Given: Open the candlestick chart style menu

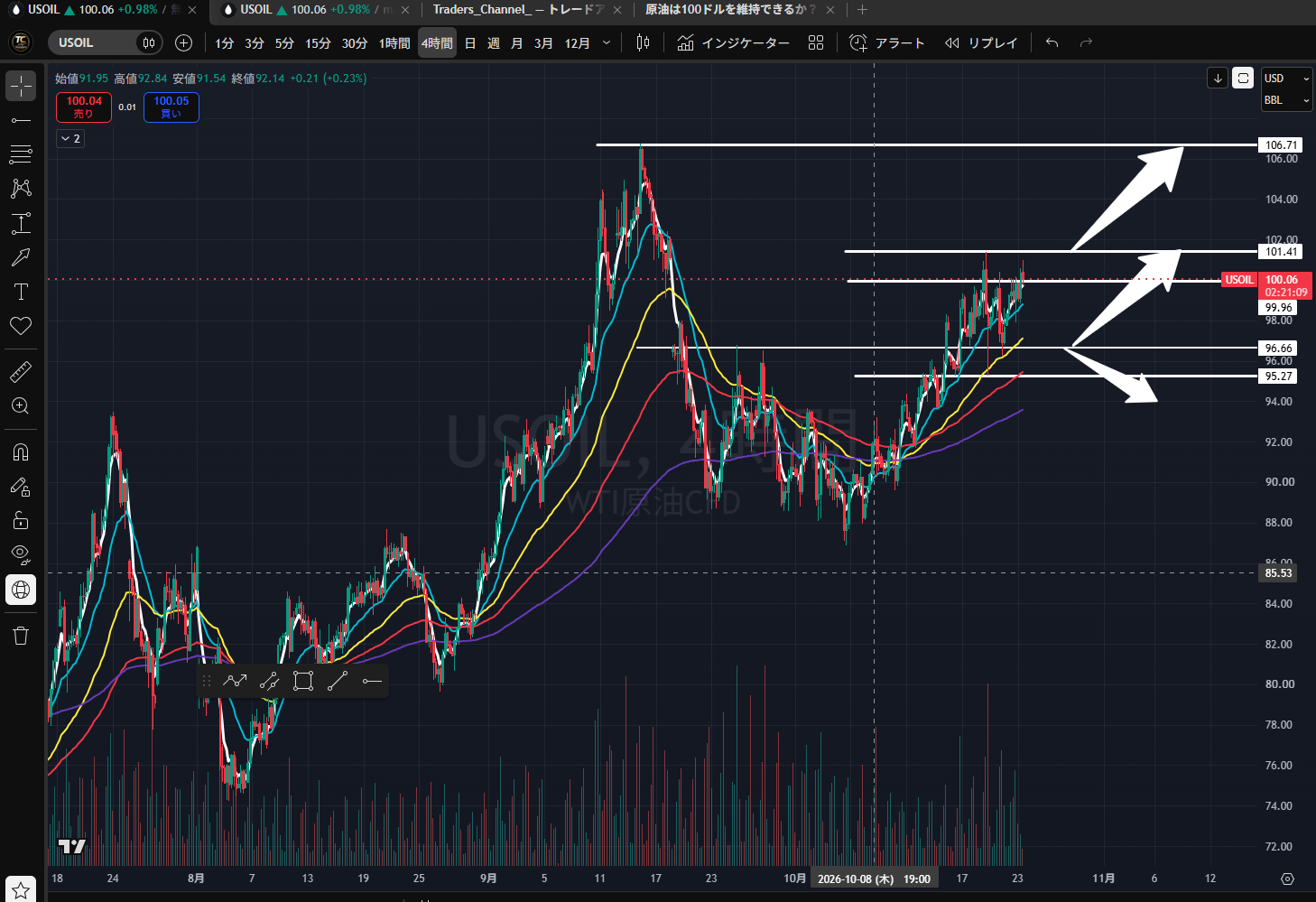Looking at the screenshot, I should pos(643,42).
